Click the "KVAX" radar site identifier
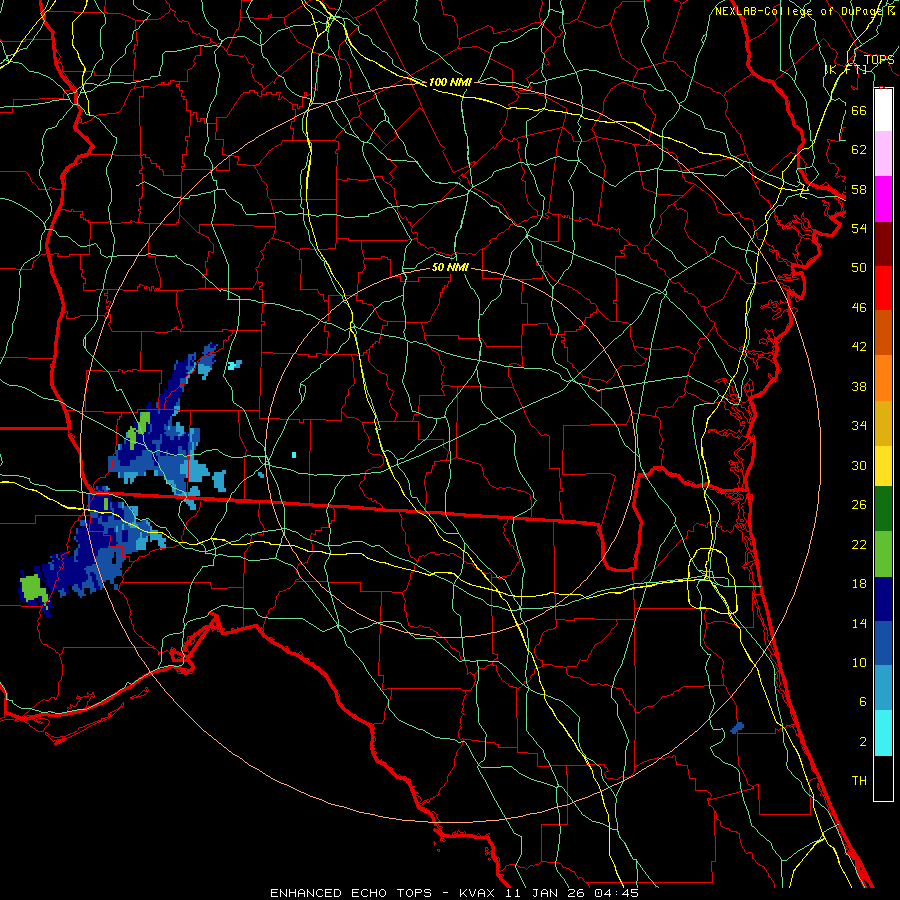 pyautogui.click(x=479, y=893)
